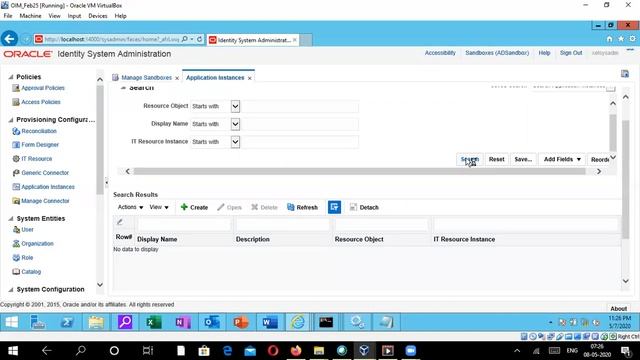Select the Application Instances tab
640x360 pixels.
(x=215, y=78)
